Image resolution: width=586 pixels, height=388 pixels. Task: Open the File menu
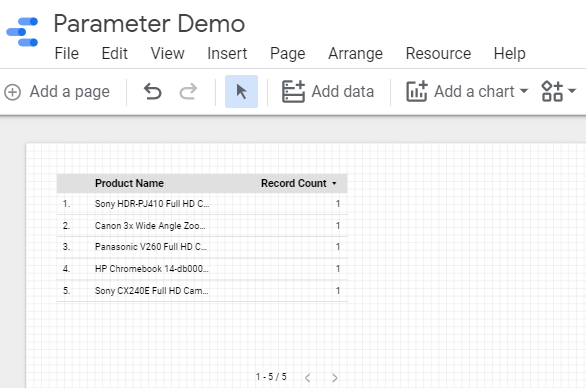[x=67, y=53]
